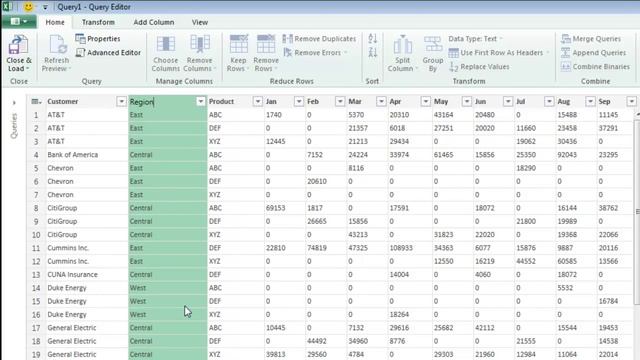Click the Bank of America cell

pos(73,155)
